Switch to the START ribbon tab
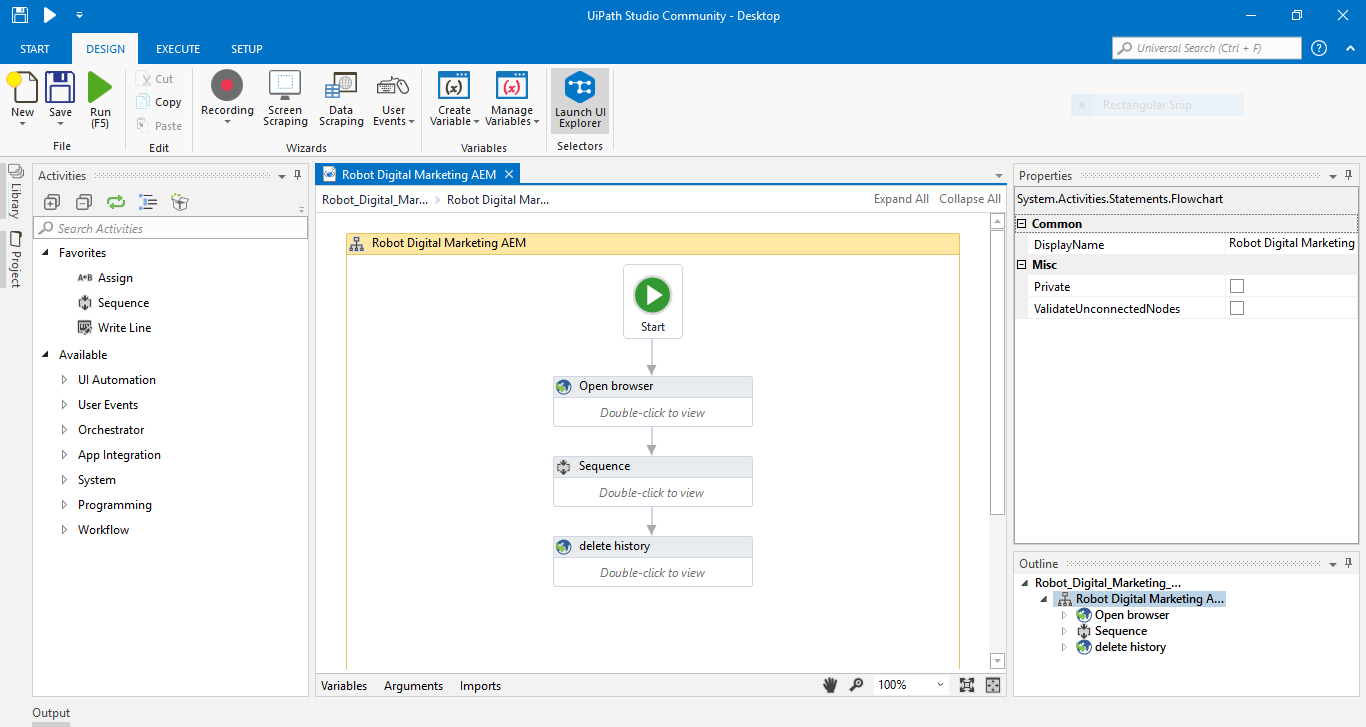Screen dimensions: 1366x727 coord(35,49)
